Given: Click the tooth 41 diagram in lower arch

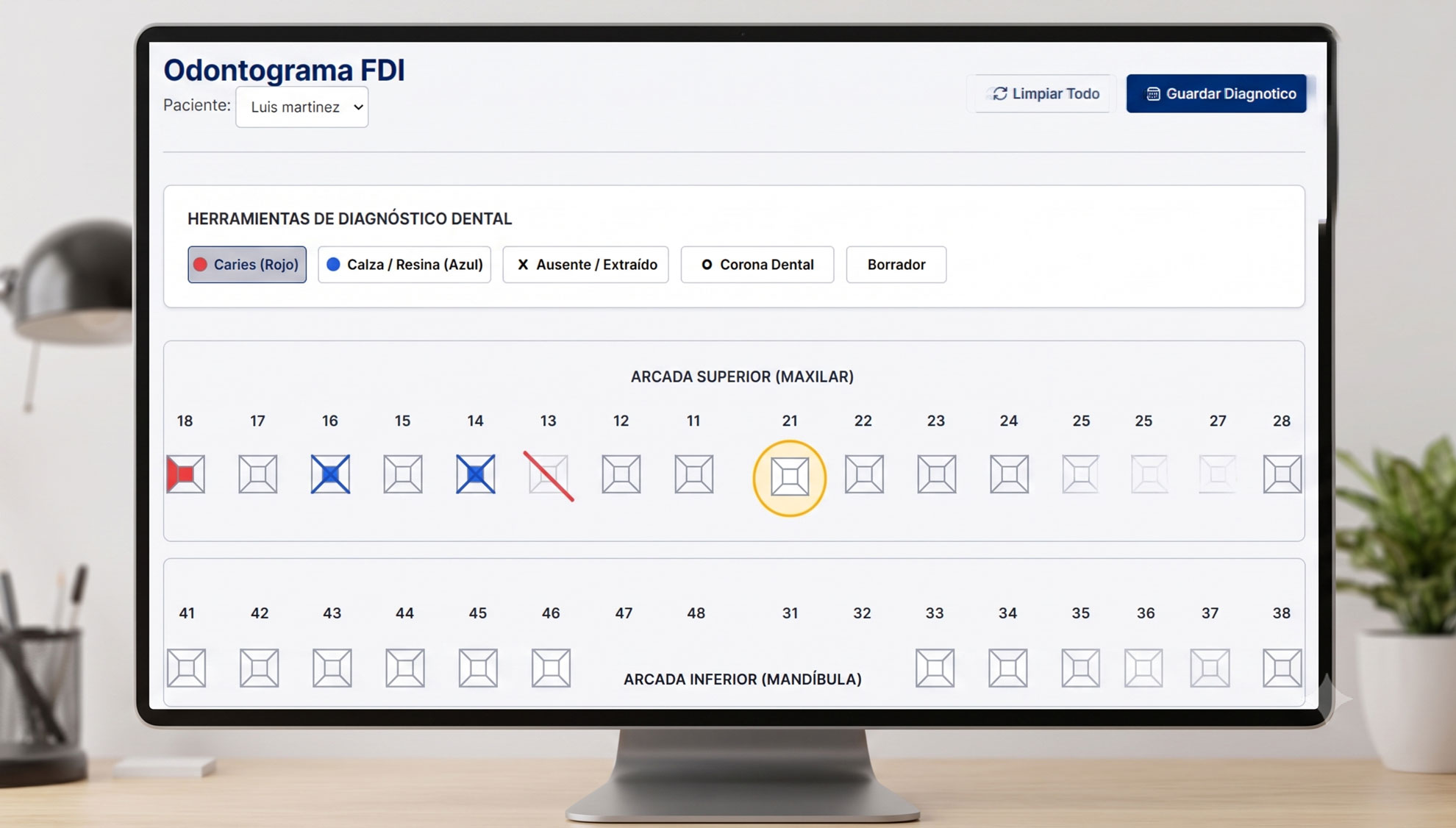Looking at the screenshot, I should (186, 668).
